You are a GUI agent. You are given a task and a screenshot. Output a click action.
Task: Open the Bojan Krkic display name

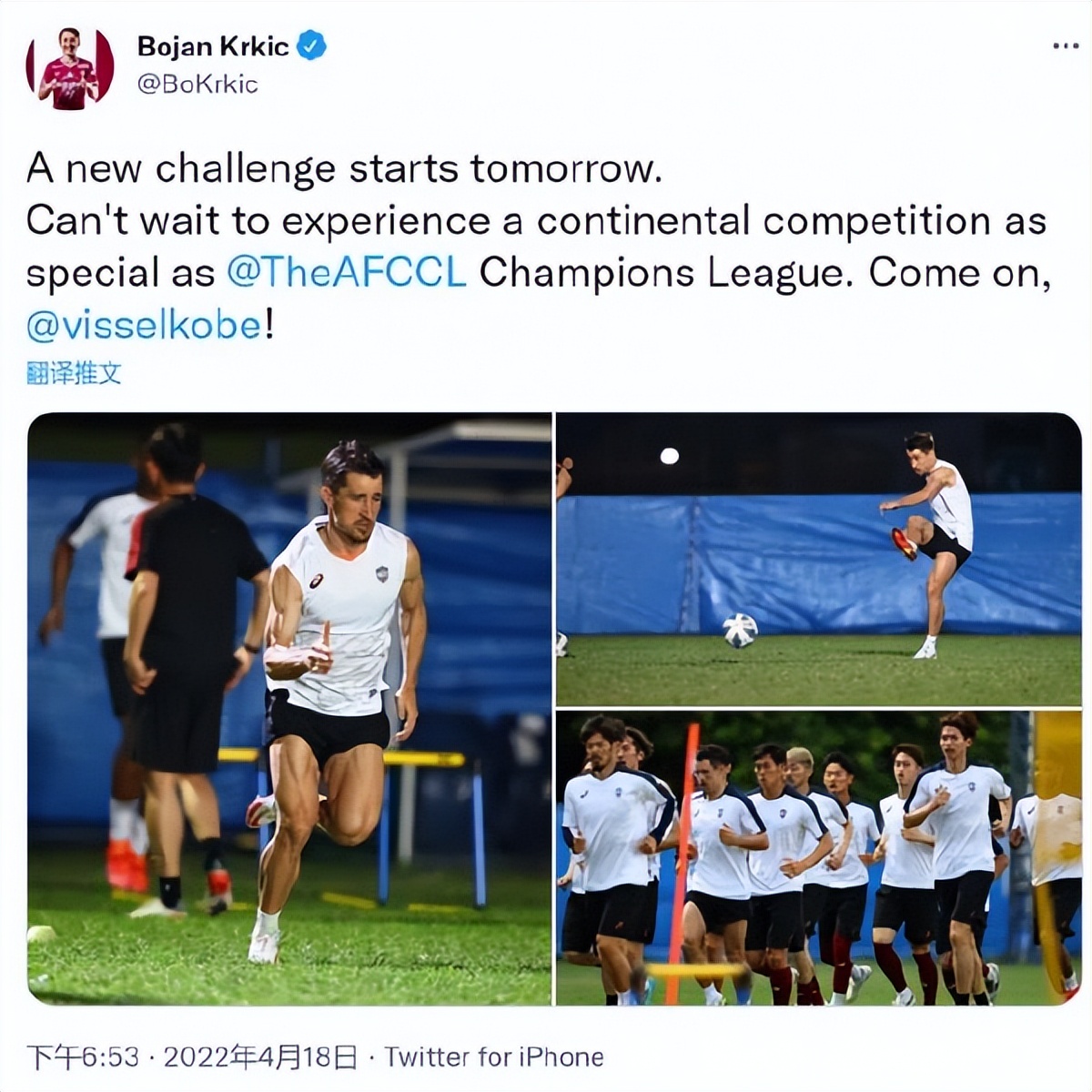coord(213,45)
